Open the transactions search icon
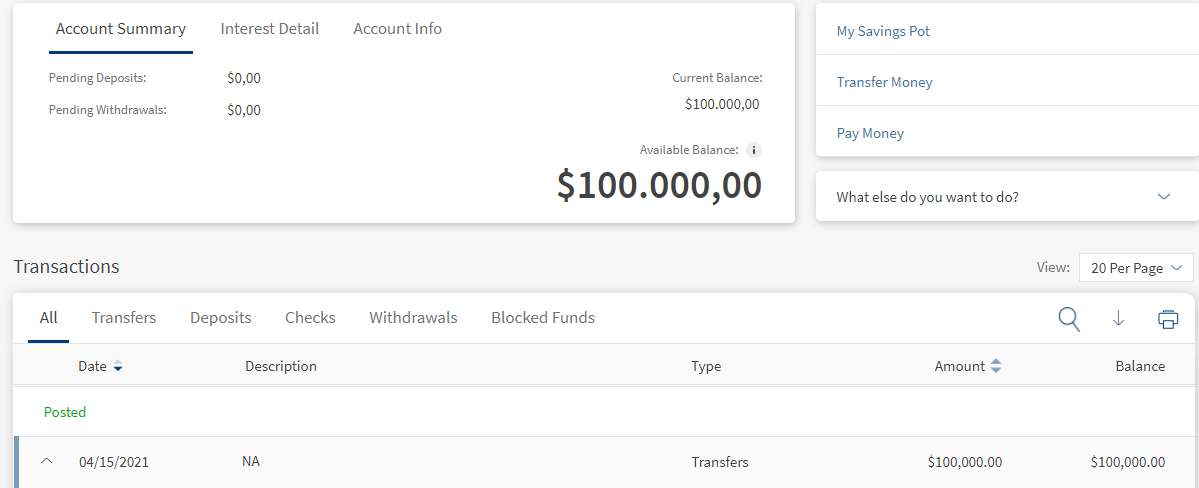The image size is (1199, 488). tap(1069, 319)
